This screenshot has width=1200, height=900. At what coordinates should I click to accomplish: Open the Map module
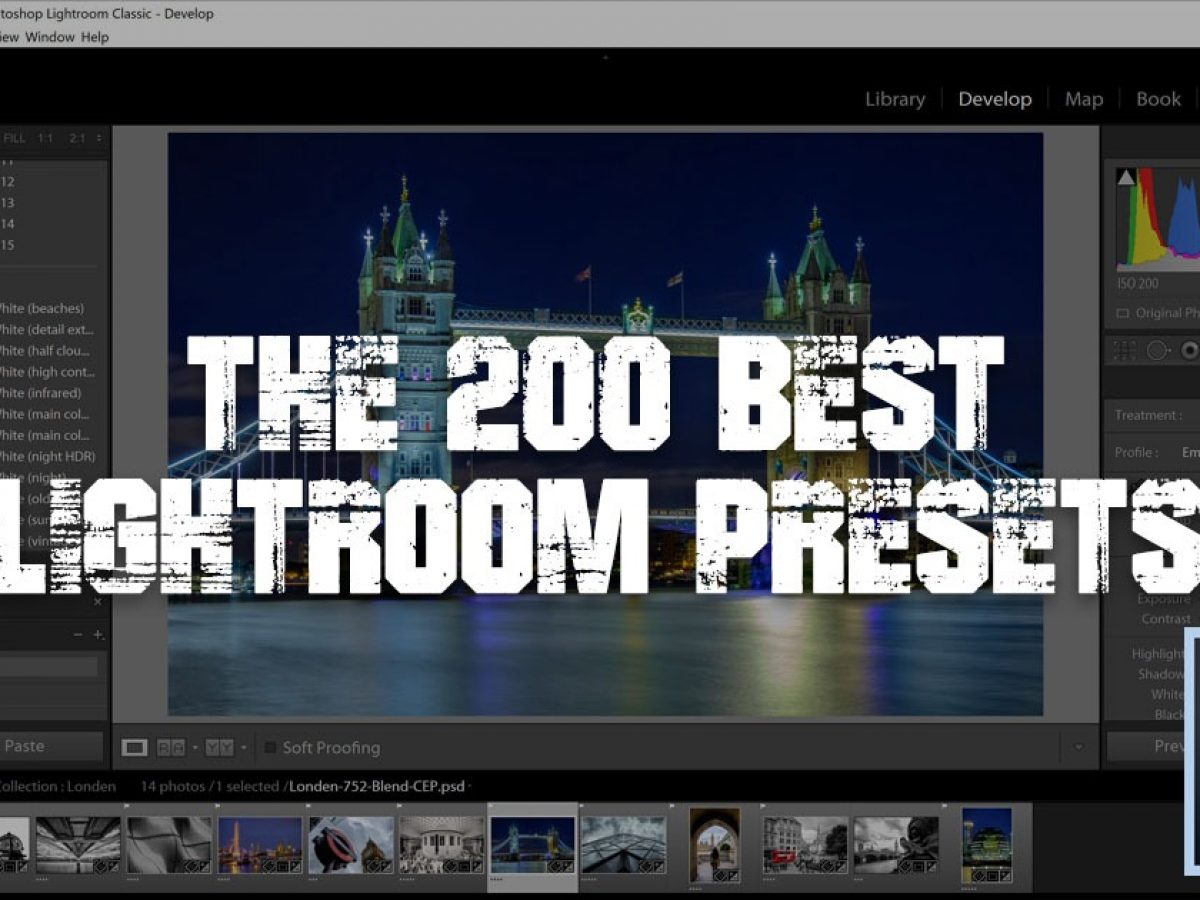coord(1084,99)
